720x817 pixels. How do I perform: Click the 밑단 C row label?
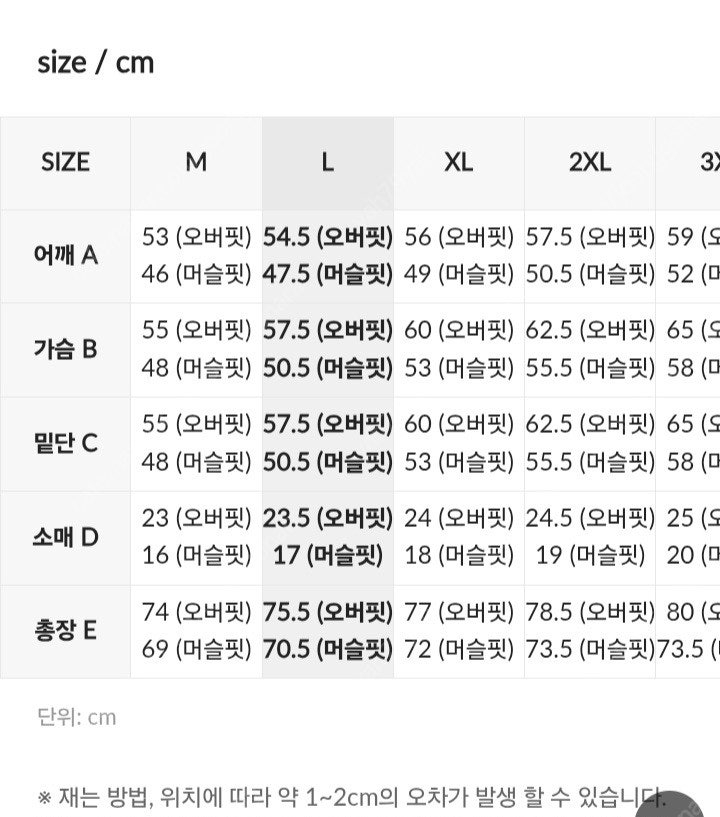pyautogui.click(x=65, y=443)
